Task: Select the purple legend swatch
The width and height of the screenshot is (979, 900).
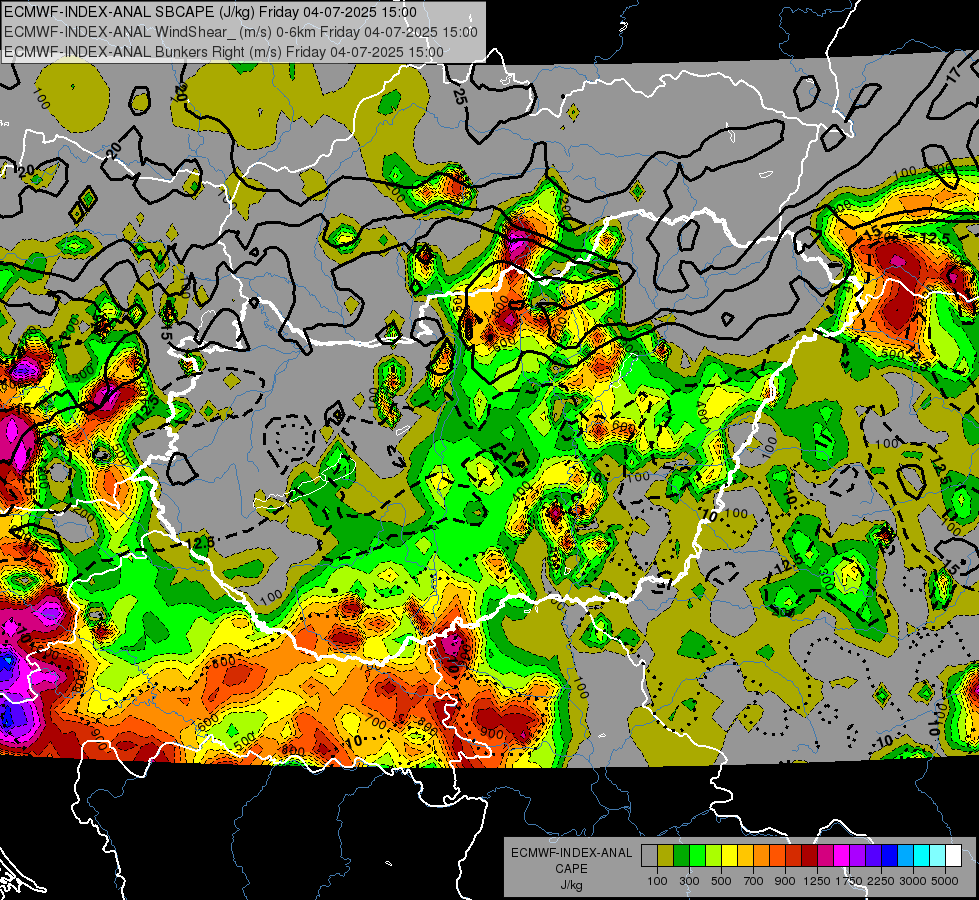Action: point(857,855)
